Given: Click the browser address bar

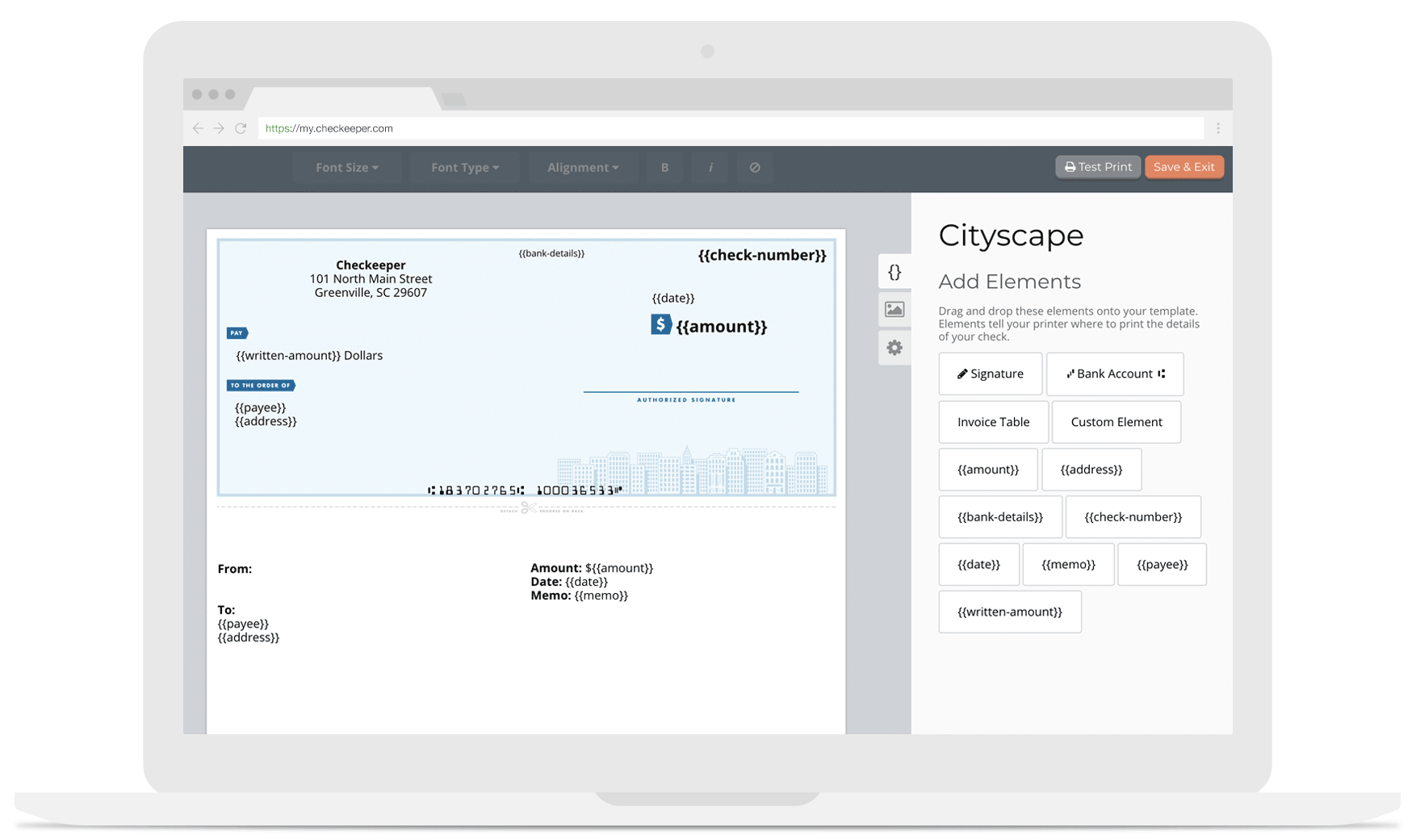Looking at the screenshot, I should 565,127.
